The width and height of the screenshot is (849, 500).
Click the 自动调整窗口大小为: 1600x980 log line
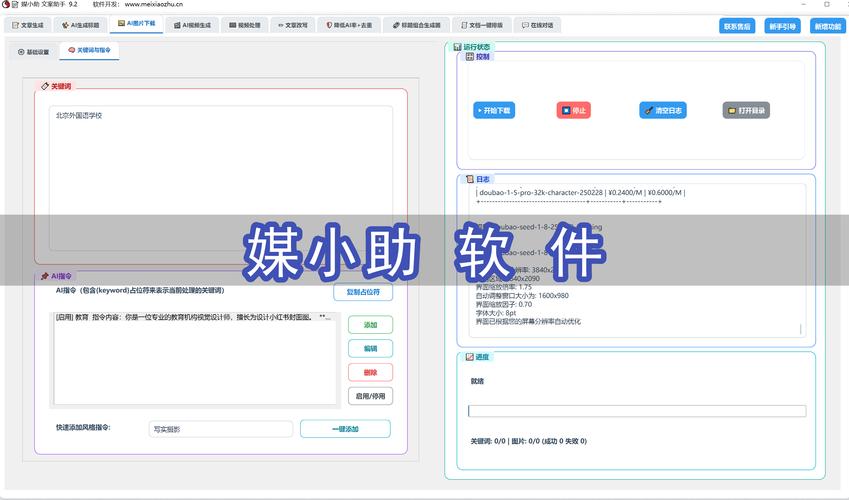tap(522, 296)
